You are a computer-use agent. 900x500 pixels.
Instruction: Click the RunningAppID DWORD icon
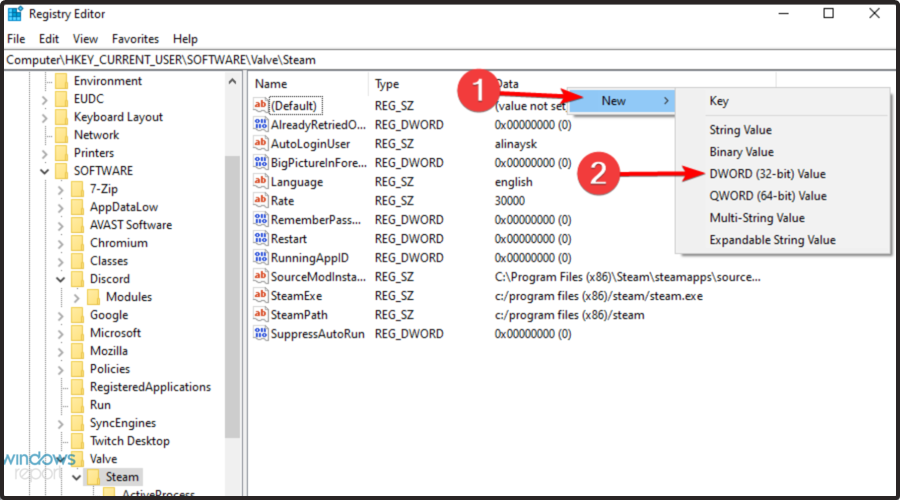(x=261, y=257)
